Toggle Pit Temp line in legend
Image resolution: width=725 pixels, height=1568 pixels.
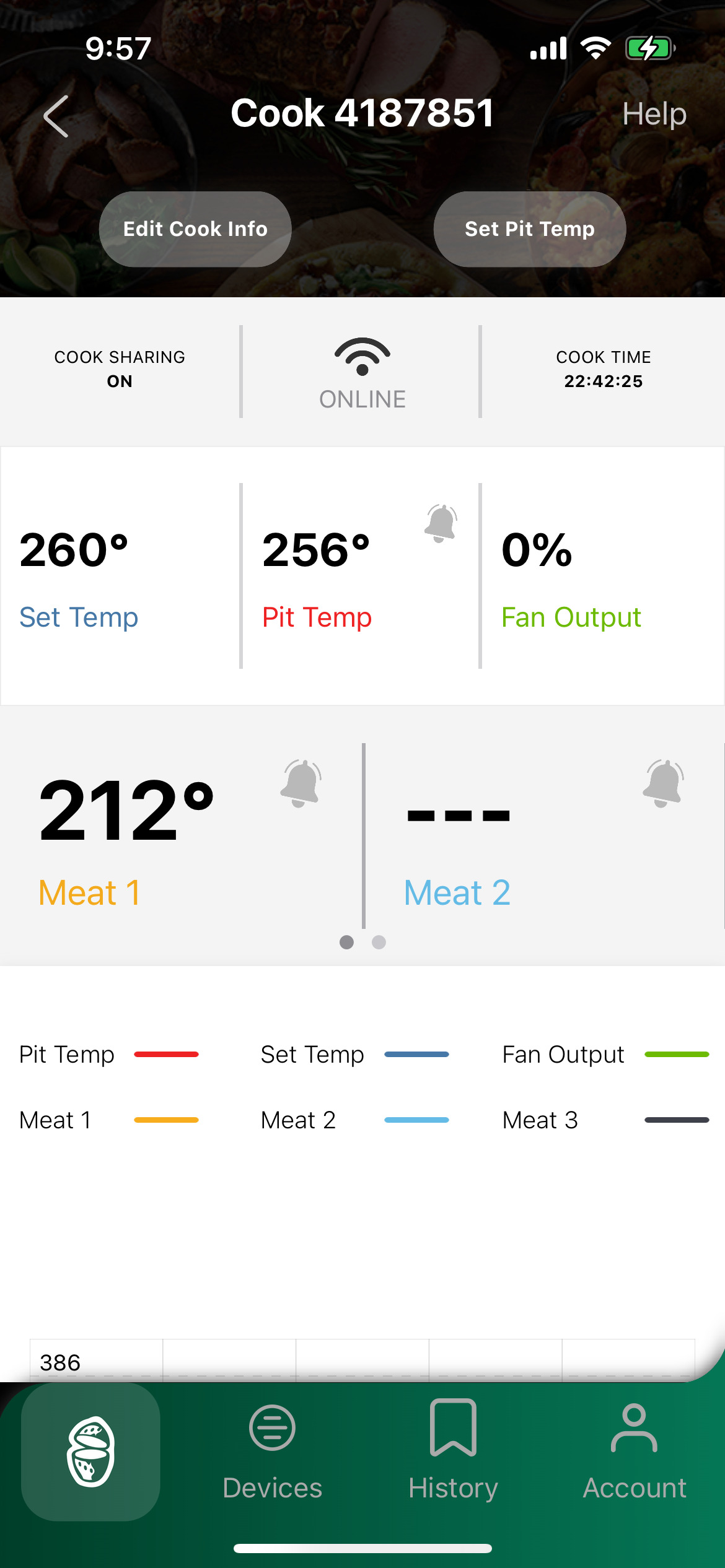coord(108,1054)
